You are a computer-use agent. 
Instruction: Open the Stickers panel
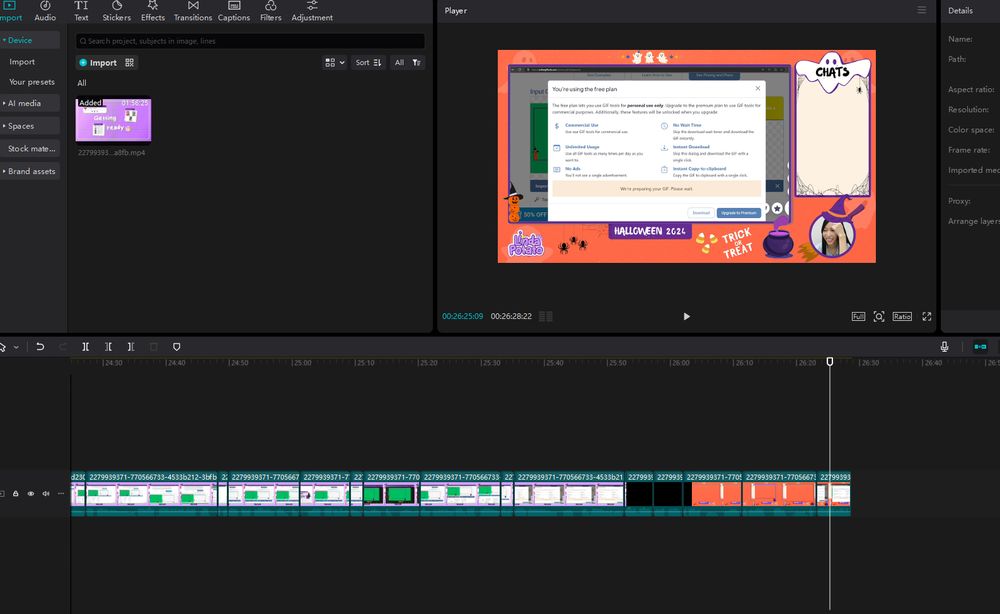point(116,11)
